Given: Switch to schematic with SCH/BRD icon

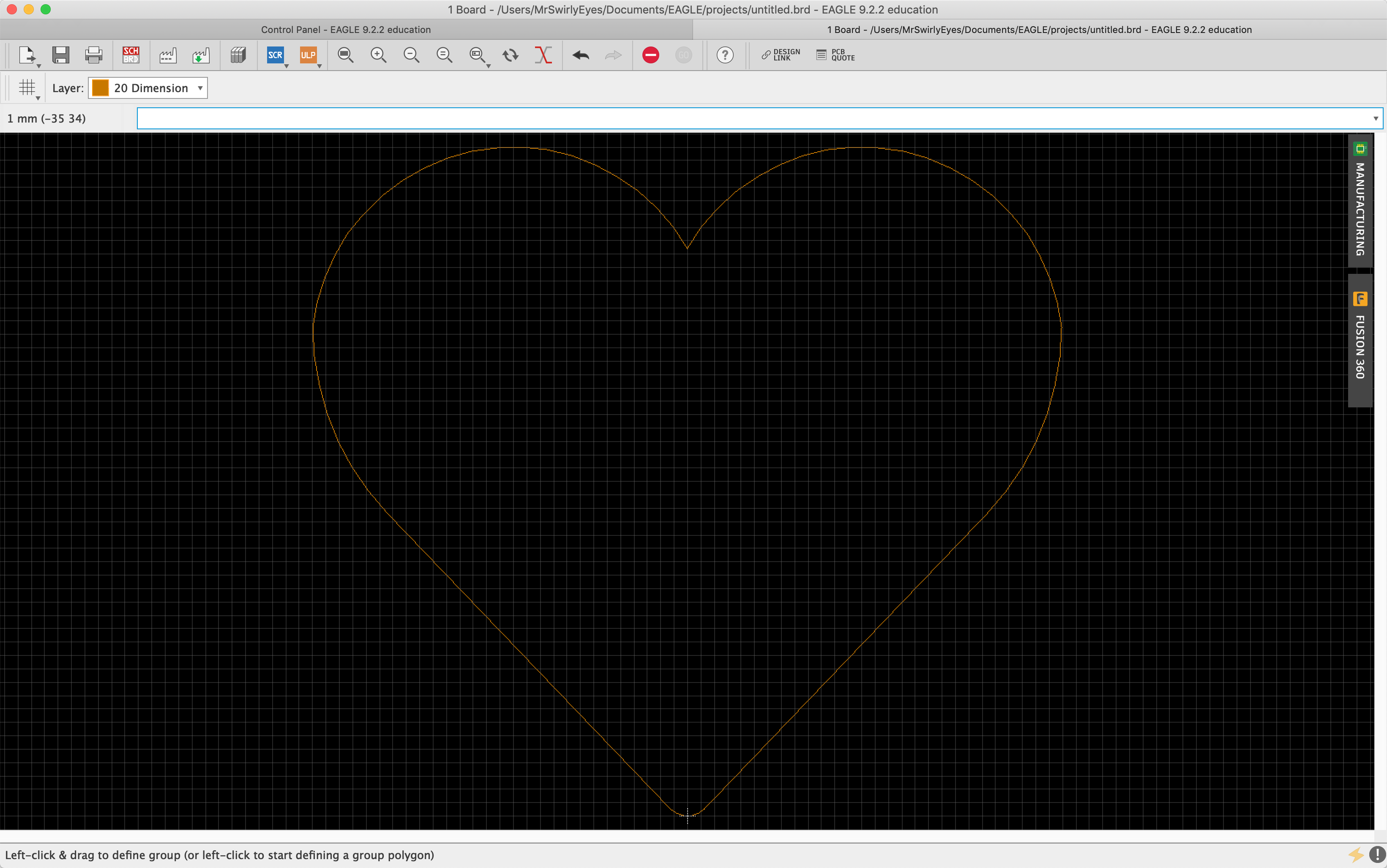Looking at the screenshot, I should coord(131,55).
